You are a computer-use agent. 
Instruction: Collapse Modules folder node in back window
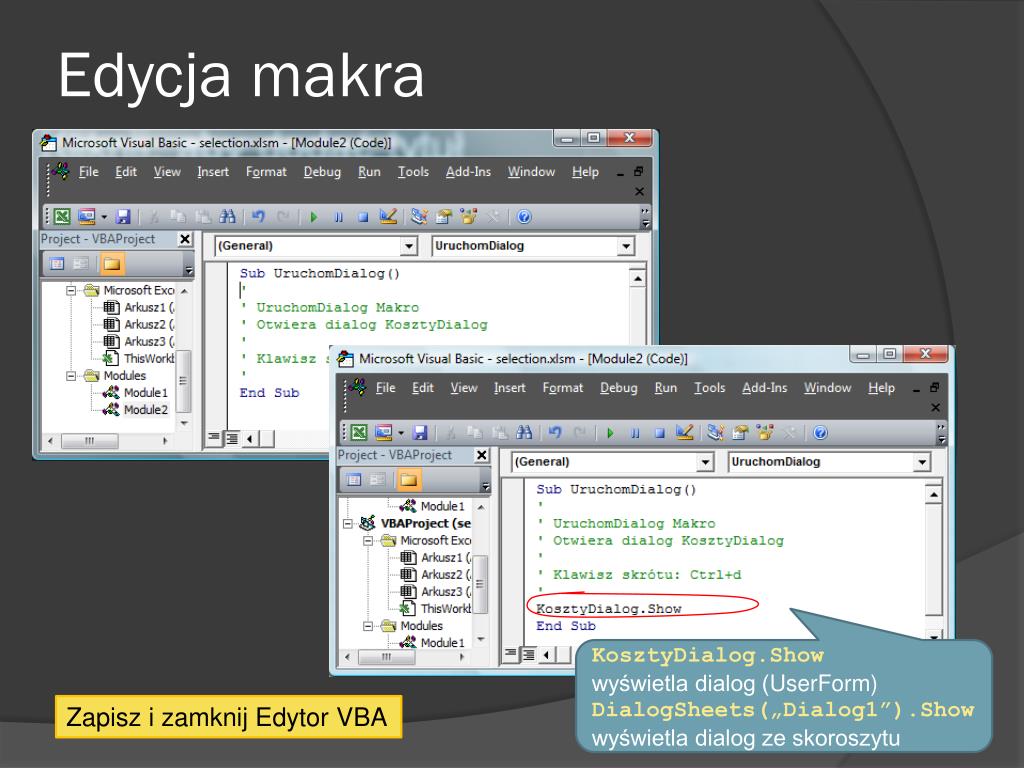point(71,376)
